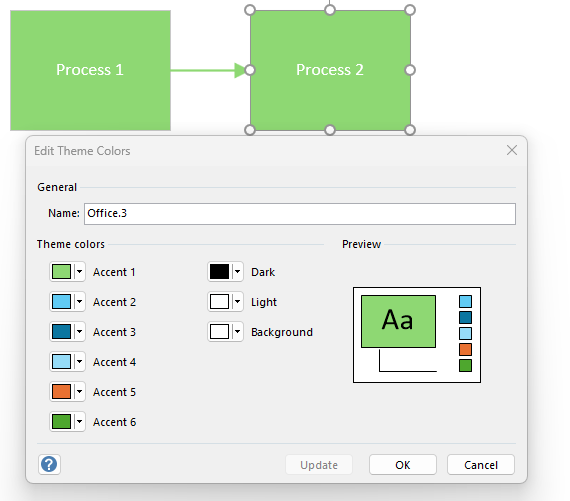Viewport: 570px width, 501px height.
Task: Select the Process 2 shape
Action: tap(330, 70)
